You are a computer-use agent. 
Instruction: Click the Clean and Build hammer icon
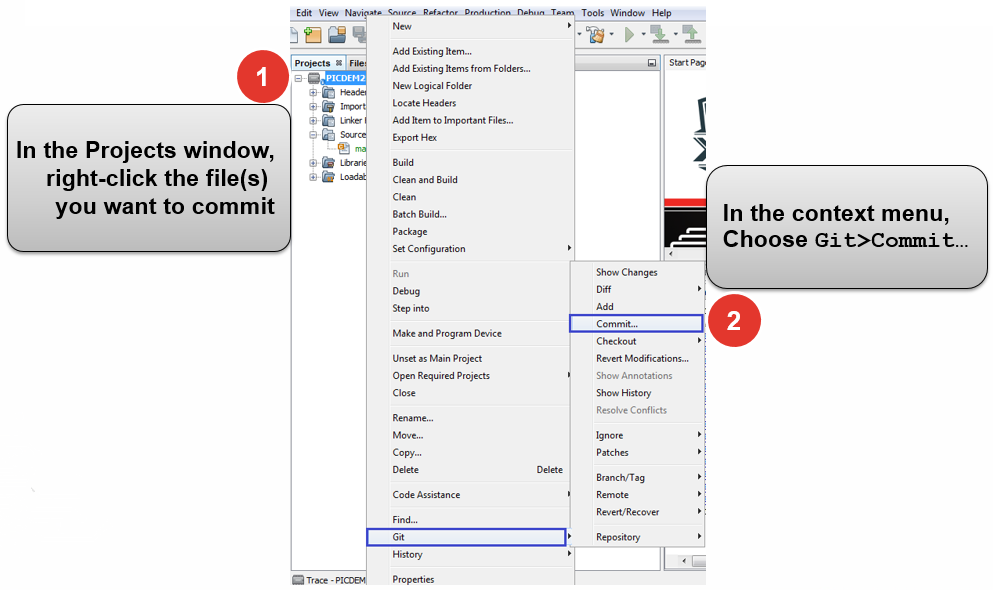pyautogui.click(x=597, y=35)
